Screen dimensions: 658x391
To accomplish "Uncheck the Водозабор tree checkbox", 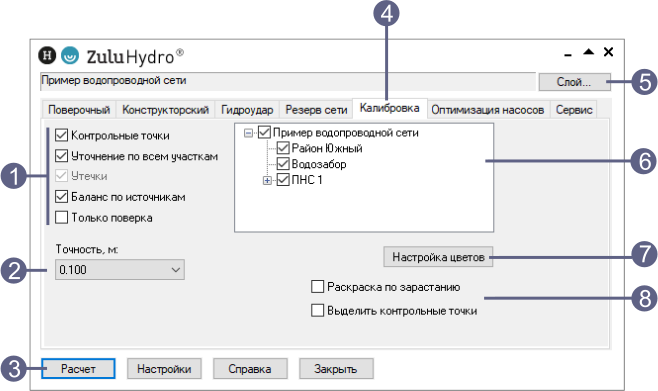I will click(283, 164).
